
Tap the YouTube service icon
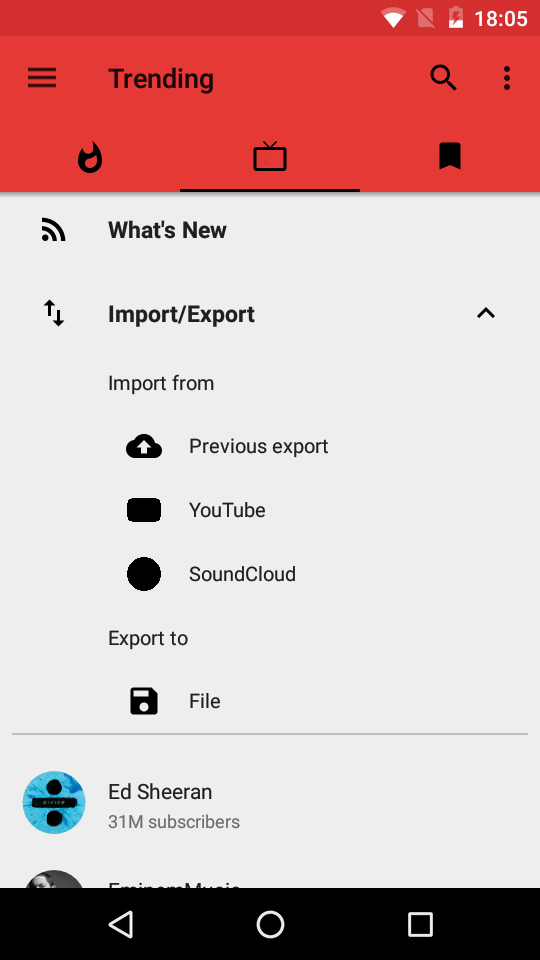click(144, 510)
